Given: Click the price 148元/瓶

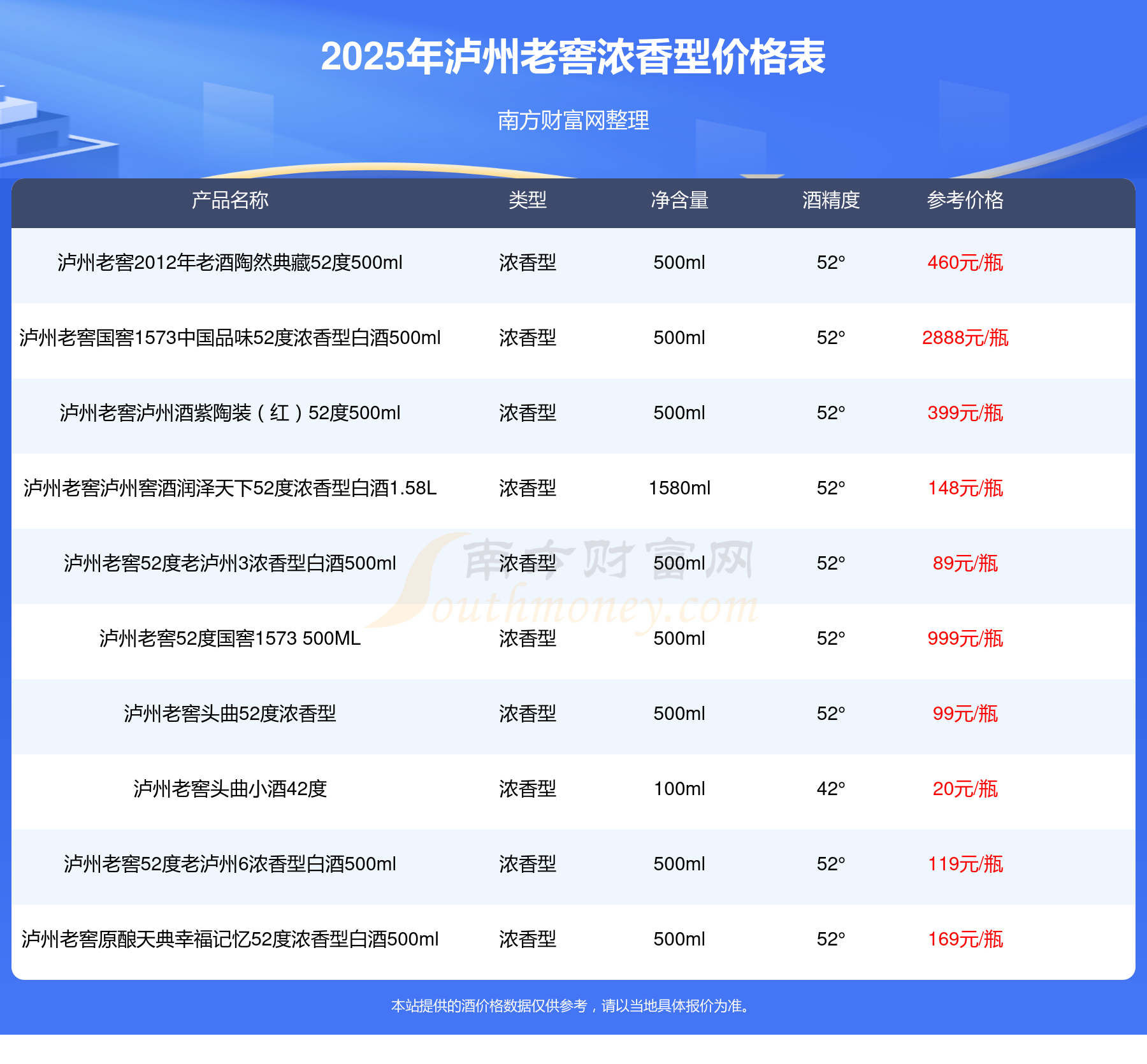Looking at the screenshot, I should click(x=965, y=488).
